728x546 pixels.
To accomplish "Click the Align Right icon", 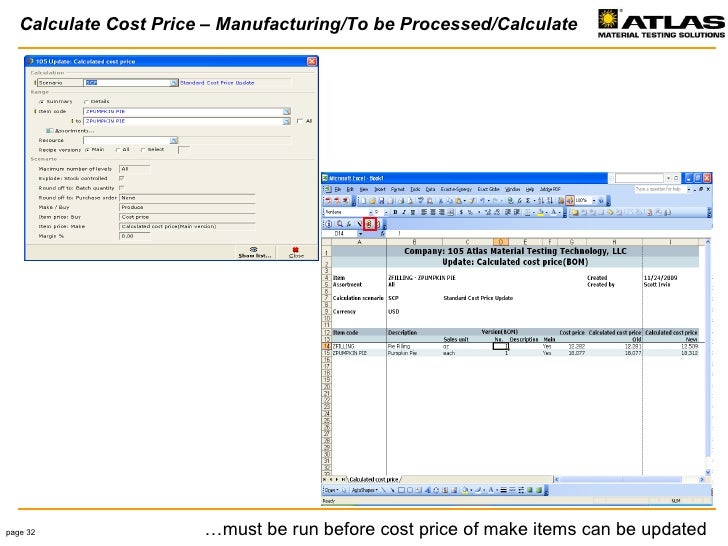I will coord(442,212).
